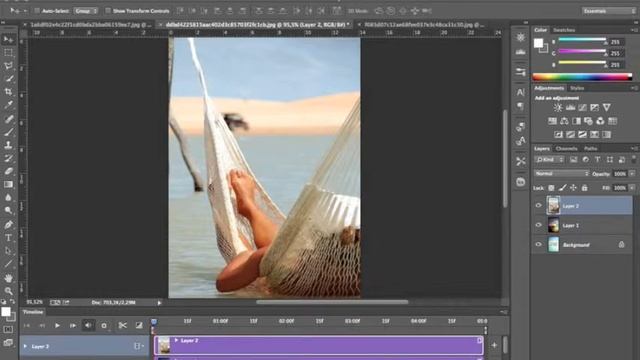Open the Auto-Select Group dropdown

pos(85,11)
